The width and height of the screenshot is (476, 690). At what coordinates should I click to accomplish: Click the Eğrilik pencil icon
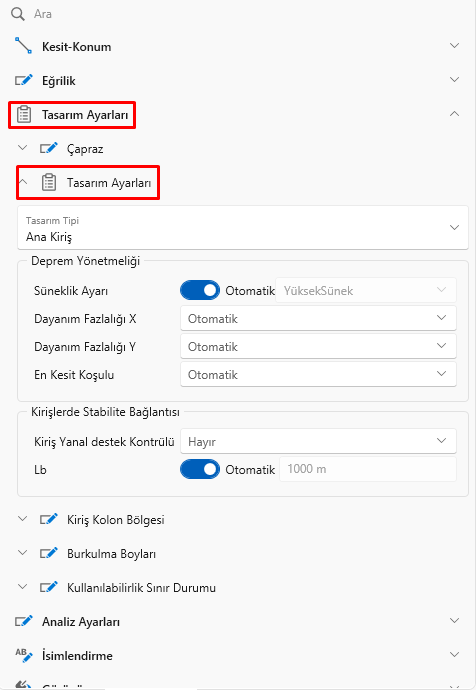tap(24, 80)
